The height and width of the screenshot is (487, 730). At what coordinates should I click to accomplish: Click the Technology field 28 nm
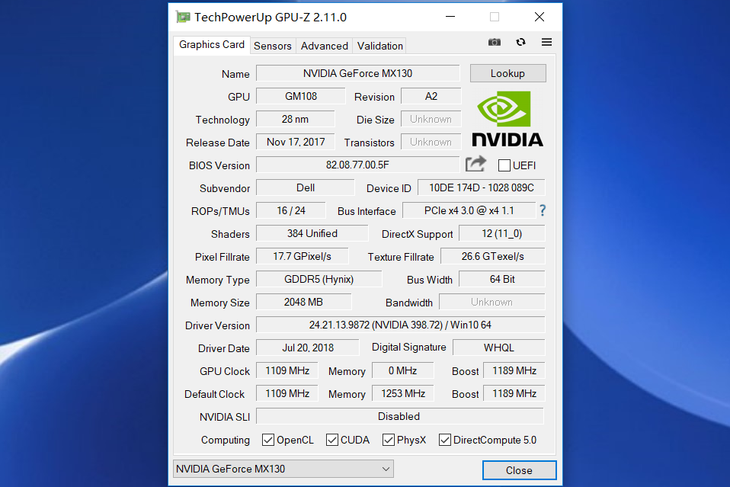(x=295, y=119)
